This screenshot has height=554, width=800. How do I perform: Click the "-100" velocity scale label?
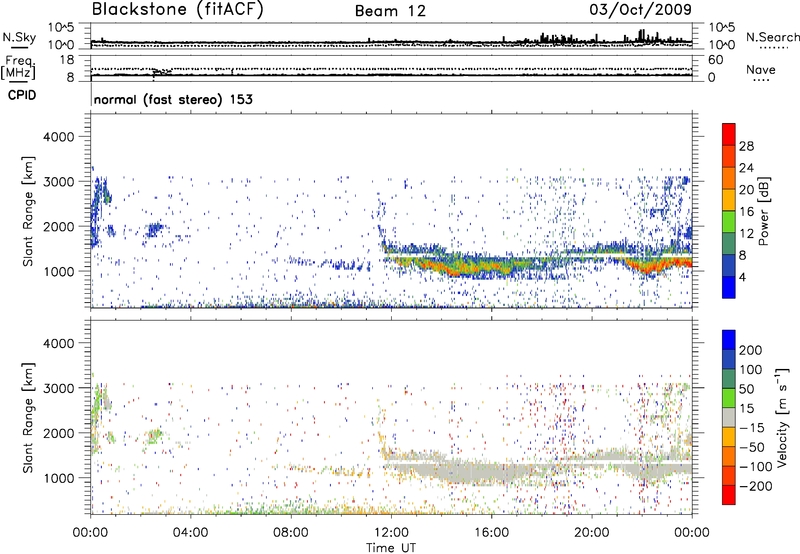[756, 467]
